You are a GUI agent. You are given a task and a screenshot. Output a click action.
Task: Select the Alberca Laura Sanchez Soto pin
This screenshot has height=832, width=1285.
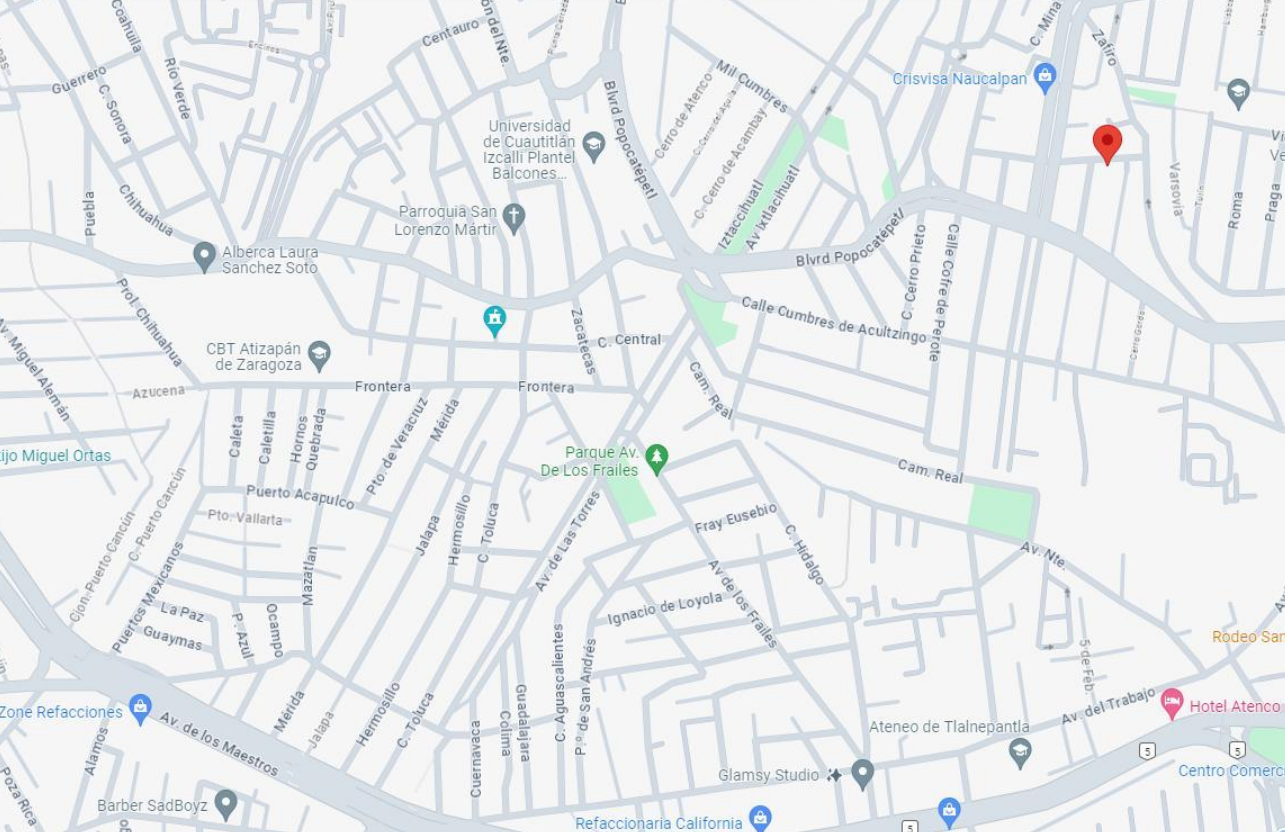pyautogui.click(x=204, y=256)
